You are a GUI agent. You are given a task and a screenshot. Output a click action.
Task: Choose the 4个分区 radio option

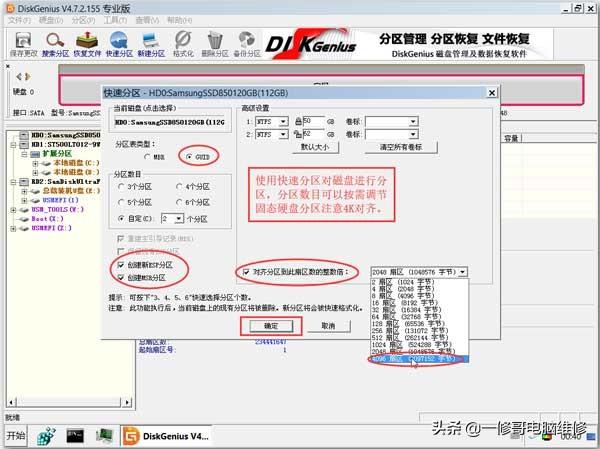pyautogui.click(x=179, y=186)
